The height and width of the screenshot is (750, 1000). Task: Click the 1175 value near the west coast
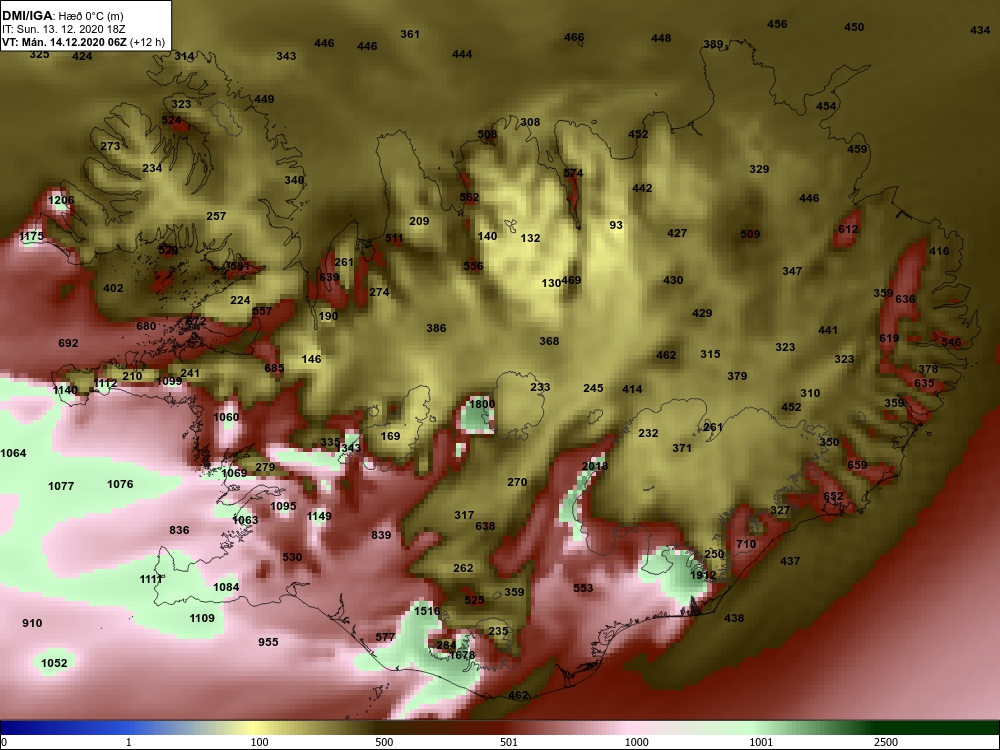(x=31, y=237)
